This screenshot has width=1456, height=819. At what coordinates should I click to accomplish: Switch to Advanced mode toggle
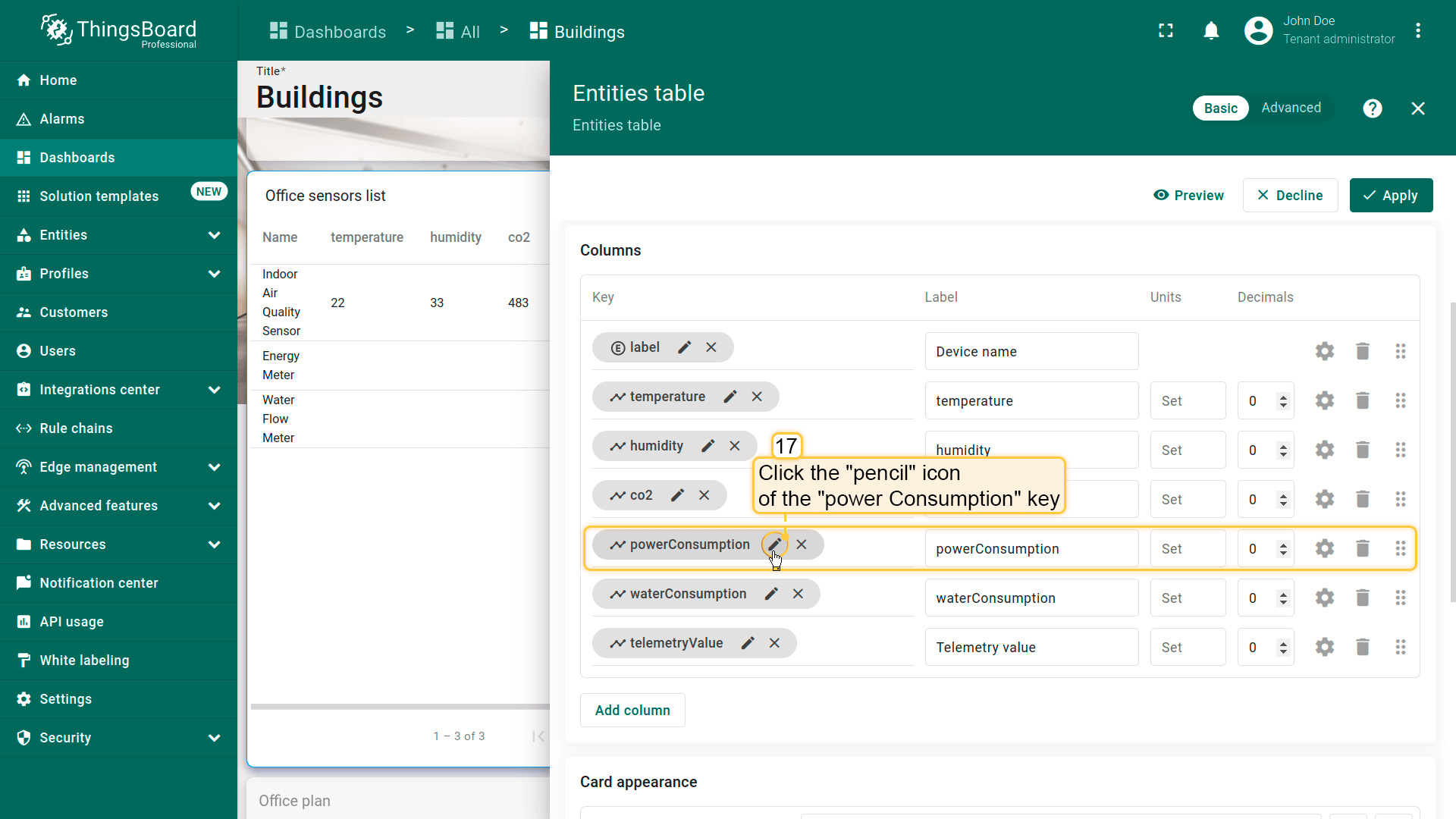pos(1291,108)
